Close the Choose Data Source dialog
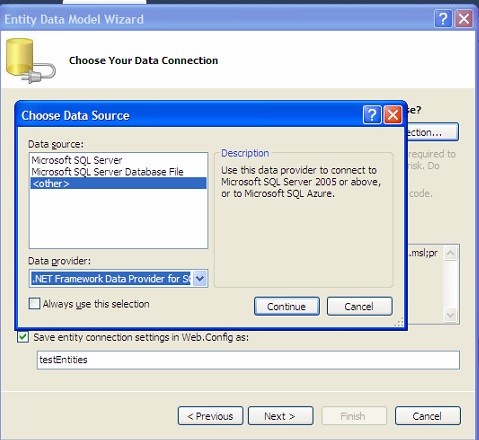Image resolution: width=479 pixels, height=440 pixels. point(393,115)
